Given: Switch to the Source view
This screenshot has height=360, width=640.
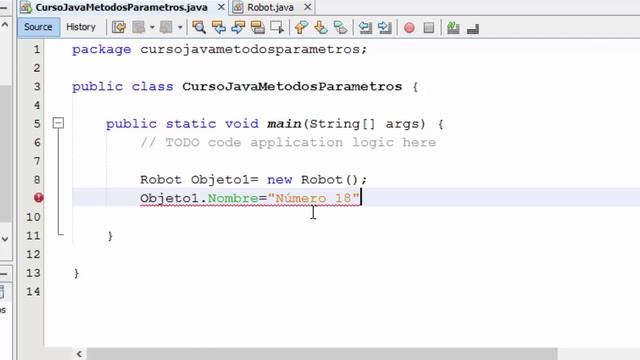Looking at the screenshot, I should (x=38, y=27).
